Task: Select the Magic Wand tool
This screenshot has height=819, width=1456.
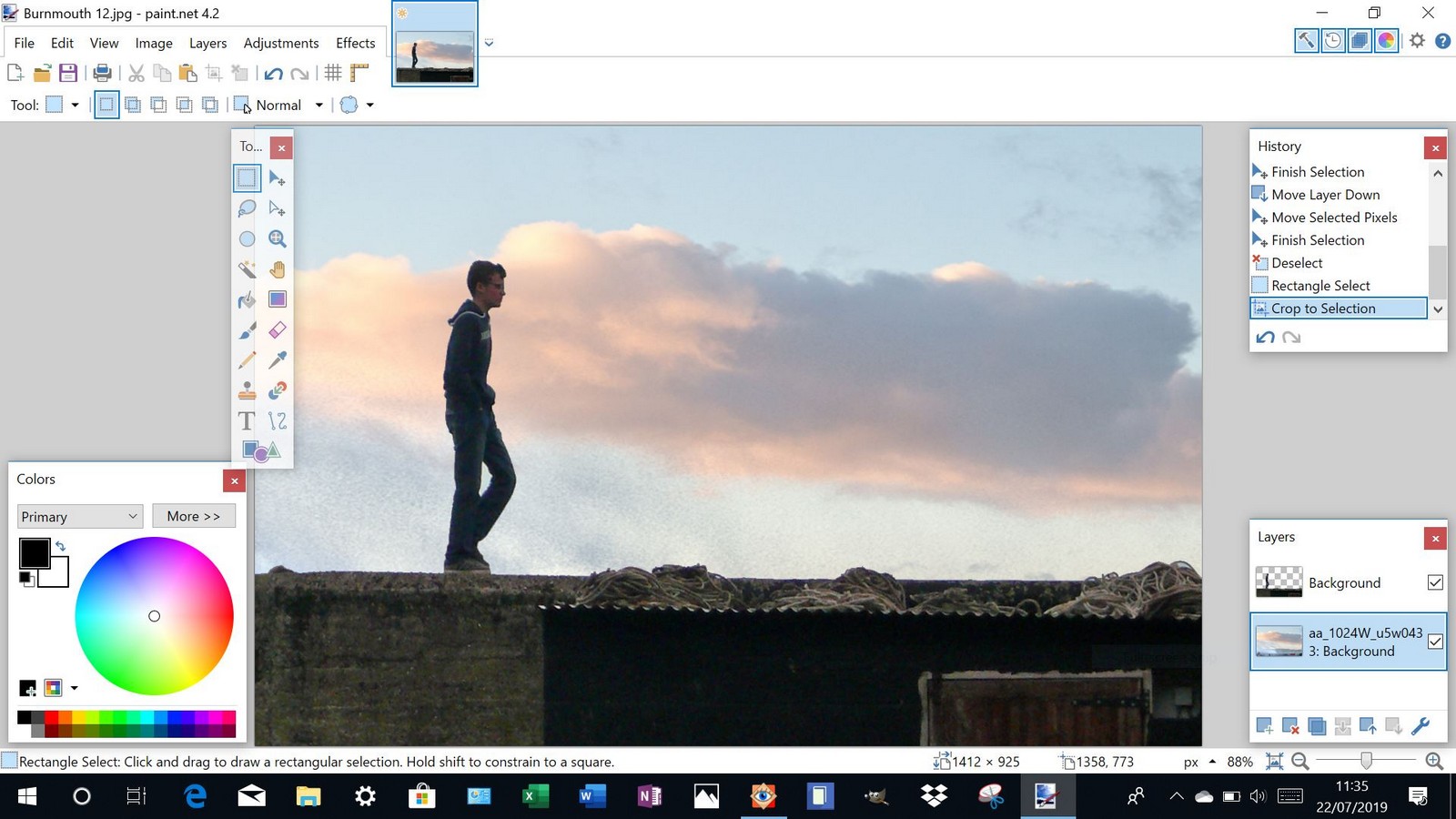Action: tap(247, 269)
